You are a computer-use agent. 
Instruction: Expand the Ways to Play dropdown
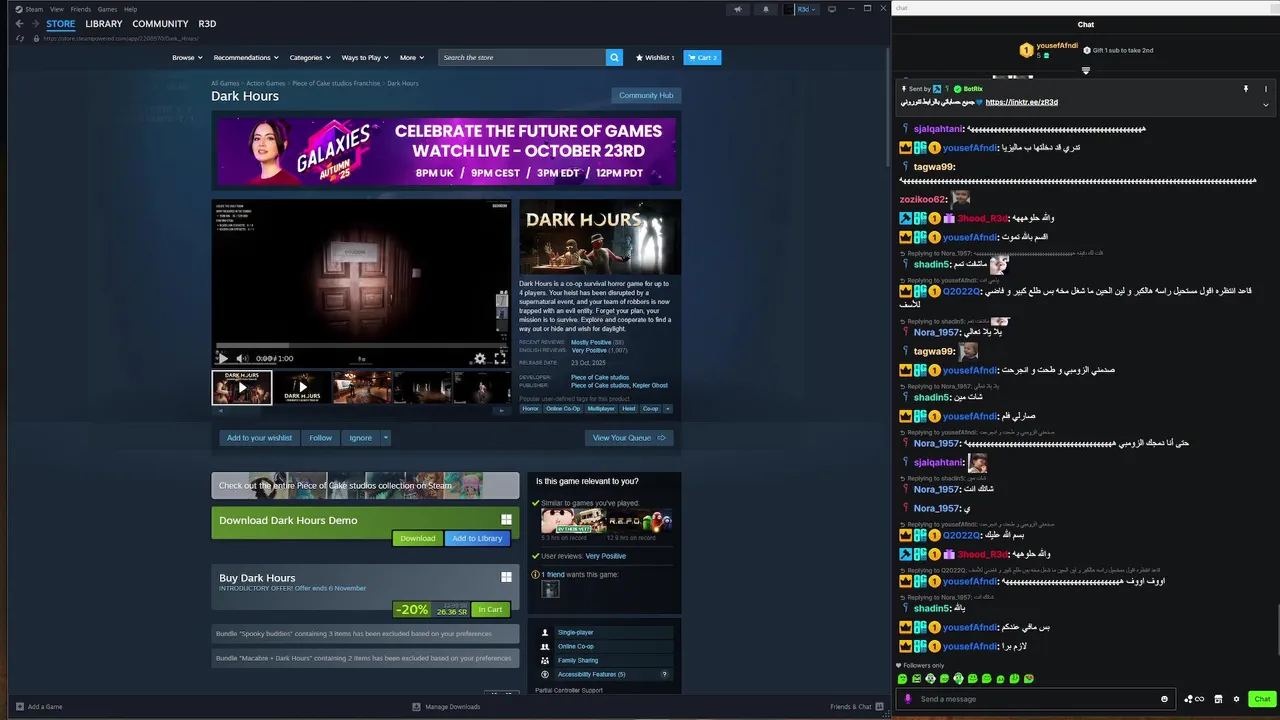pos(365,57)
